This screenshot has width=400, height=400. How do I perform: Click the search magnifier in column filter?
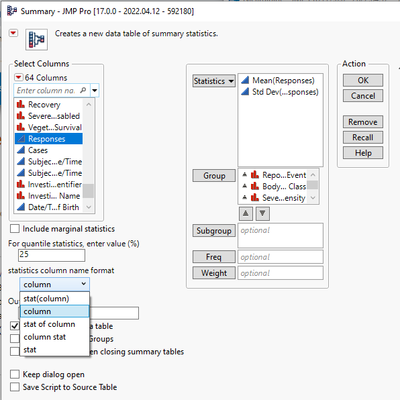[x=83, y=90]
